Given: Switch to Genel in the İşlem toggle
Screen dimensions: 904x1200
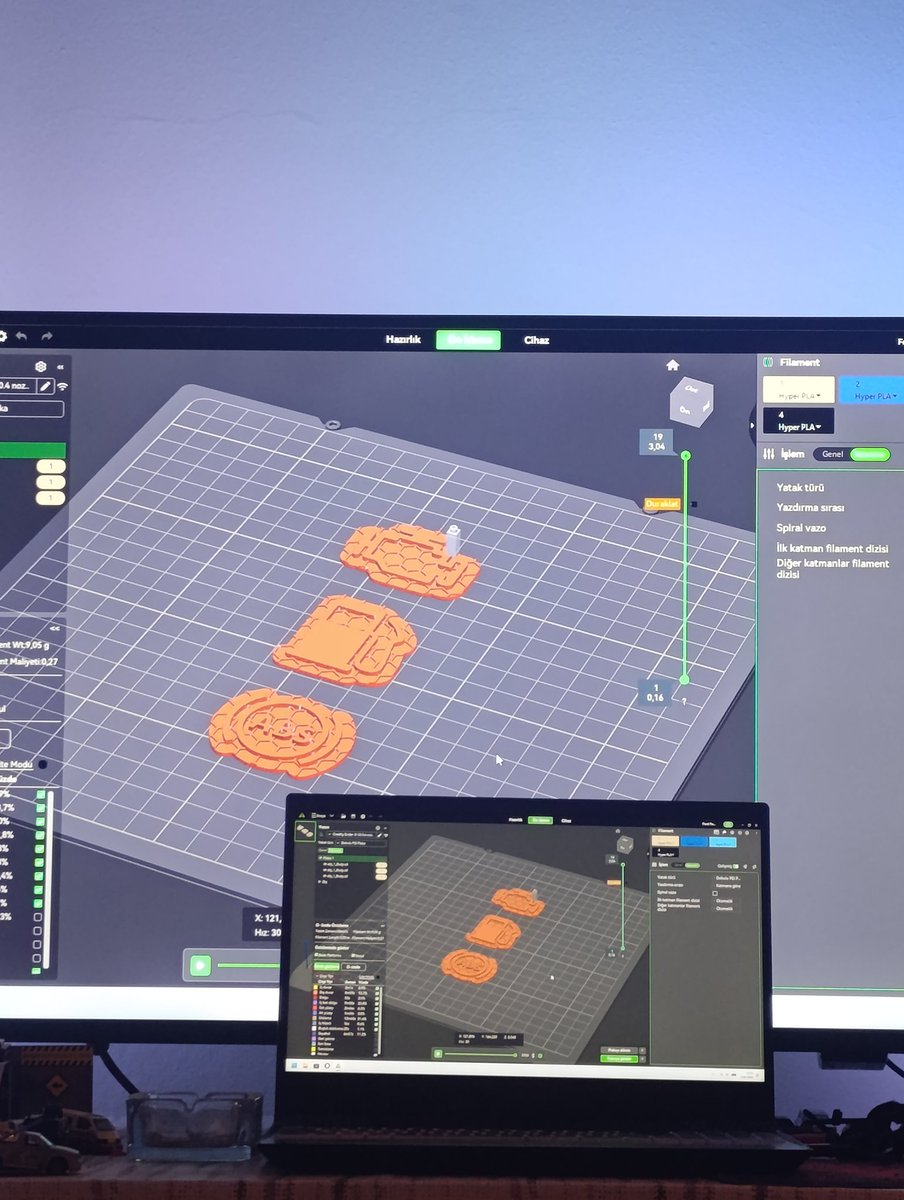Looking at the screenshot, I should point(832,454).
